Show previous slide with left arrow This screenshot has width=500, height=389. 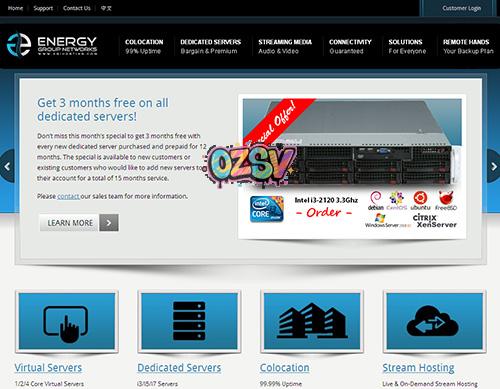point(7,166)
